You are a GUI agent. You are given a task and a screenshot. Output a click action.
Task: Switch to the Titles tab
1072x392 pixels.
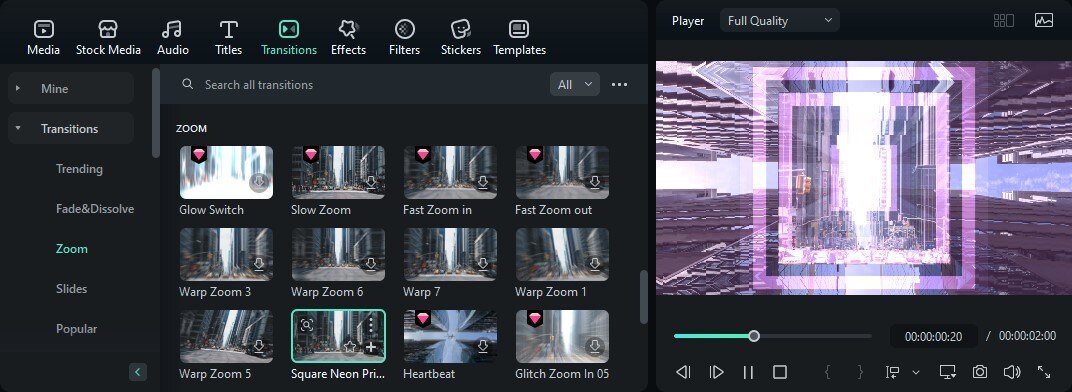pos(228,38)
